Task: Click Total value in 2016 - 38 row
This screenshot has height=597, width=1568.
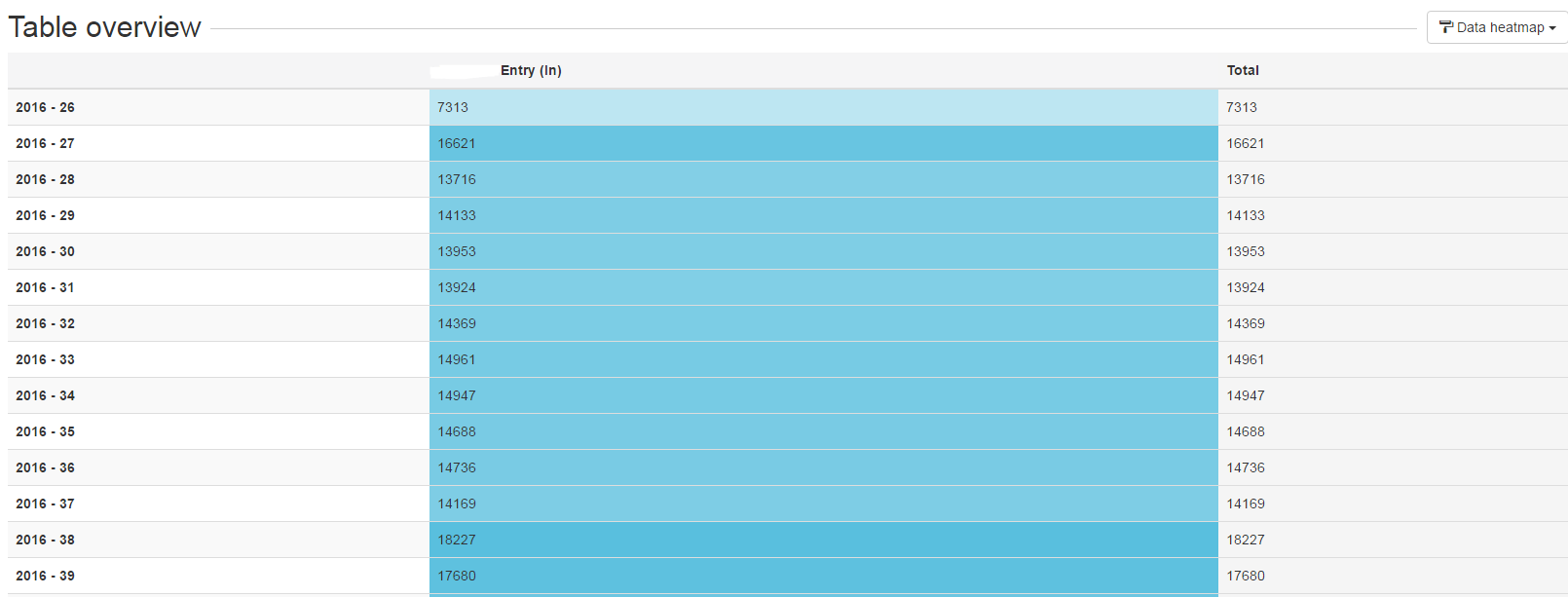Action: (x=1246, y=540)
